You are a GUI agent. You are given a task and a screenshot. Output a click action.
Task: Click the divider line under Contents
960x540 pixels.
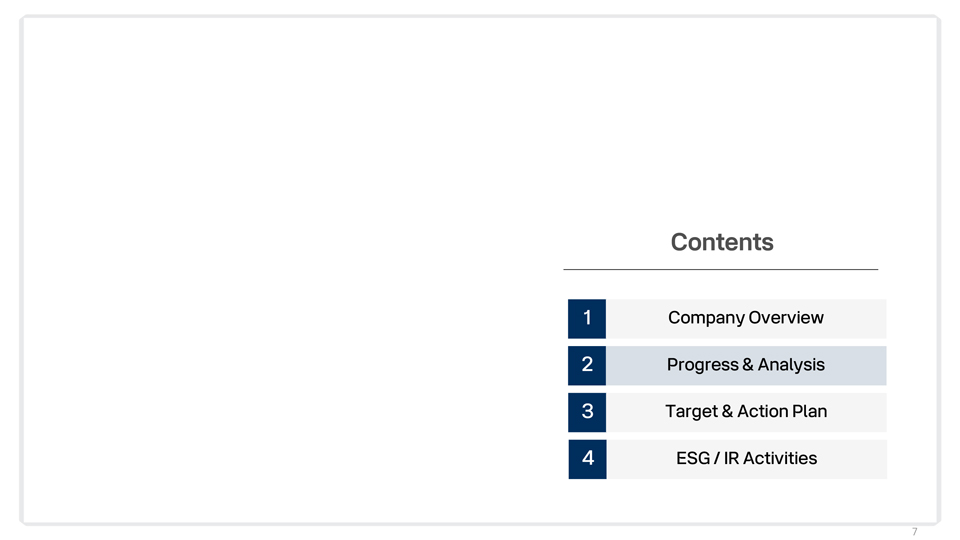click(720, 269)
